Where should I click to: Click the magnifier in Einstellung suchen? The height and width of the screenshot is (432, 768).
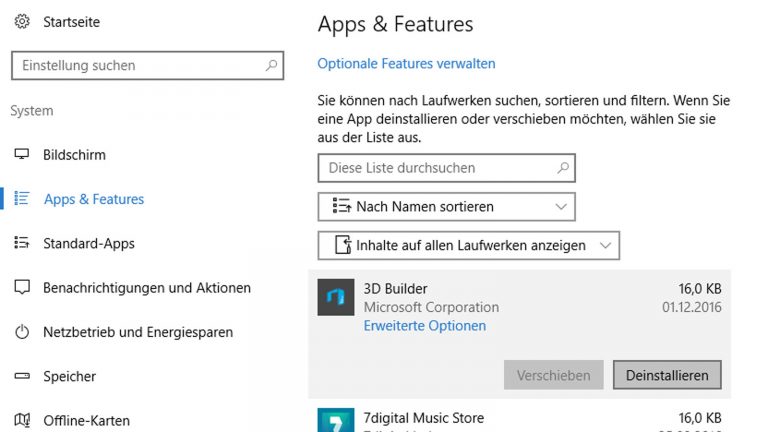271,65
